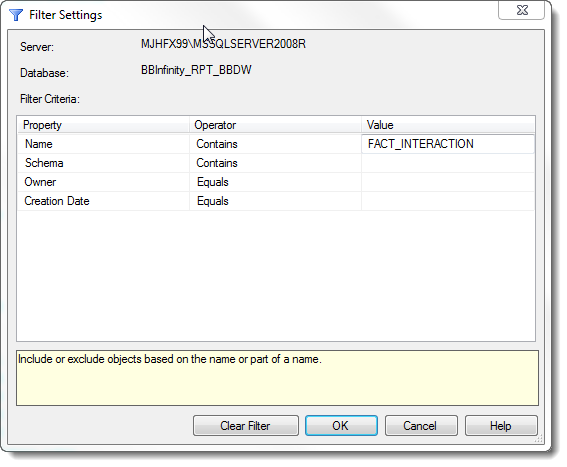Select the Name property row
The width and height of the screenshot is (567, 467).
103,144
